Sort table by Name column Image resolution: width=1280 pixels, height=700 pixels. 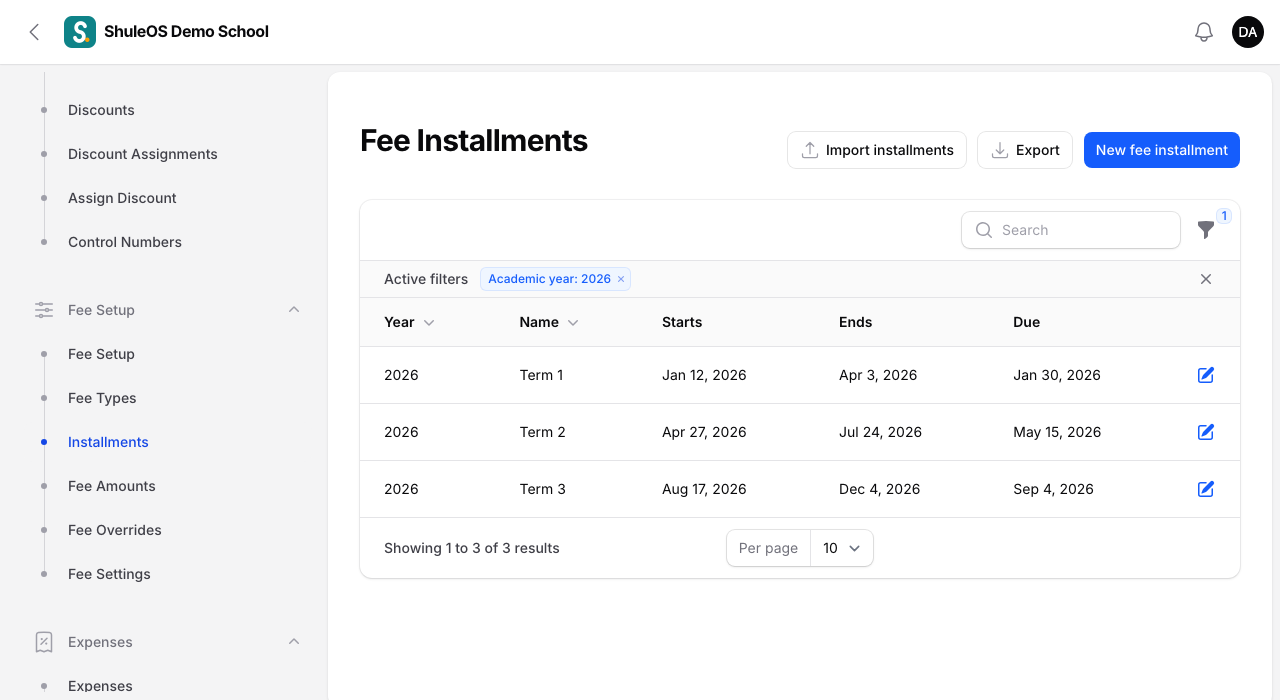coord(549,322)
